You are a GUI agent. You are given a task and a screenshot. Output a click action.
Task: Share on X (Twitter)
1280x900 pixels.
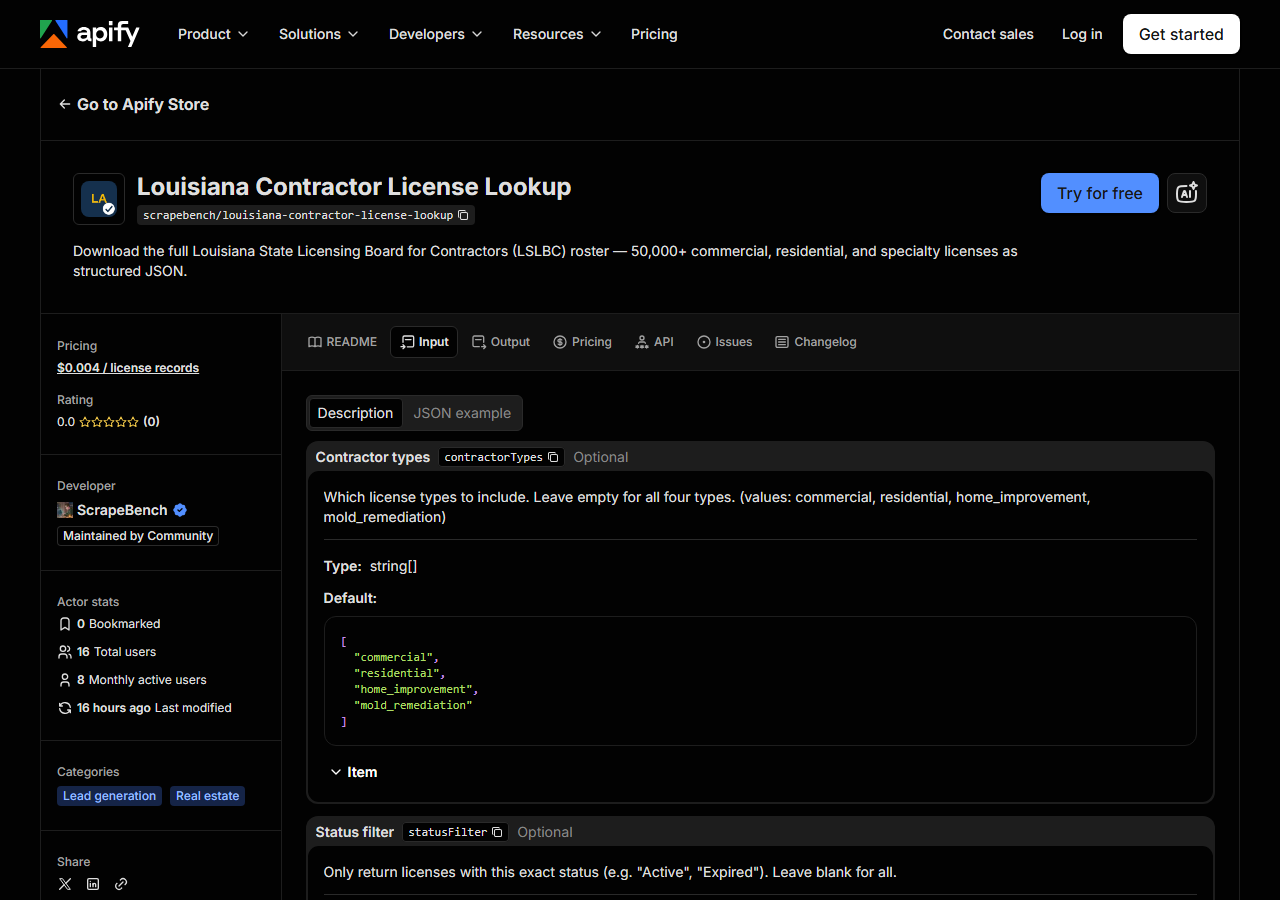click(x=65, y=884)
